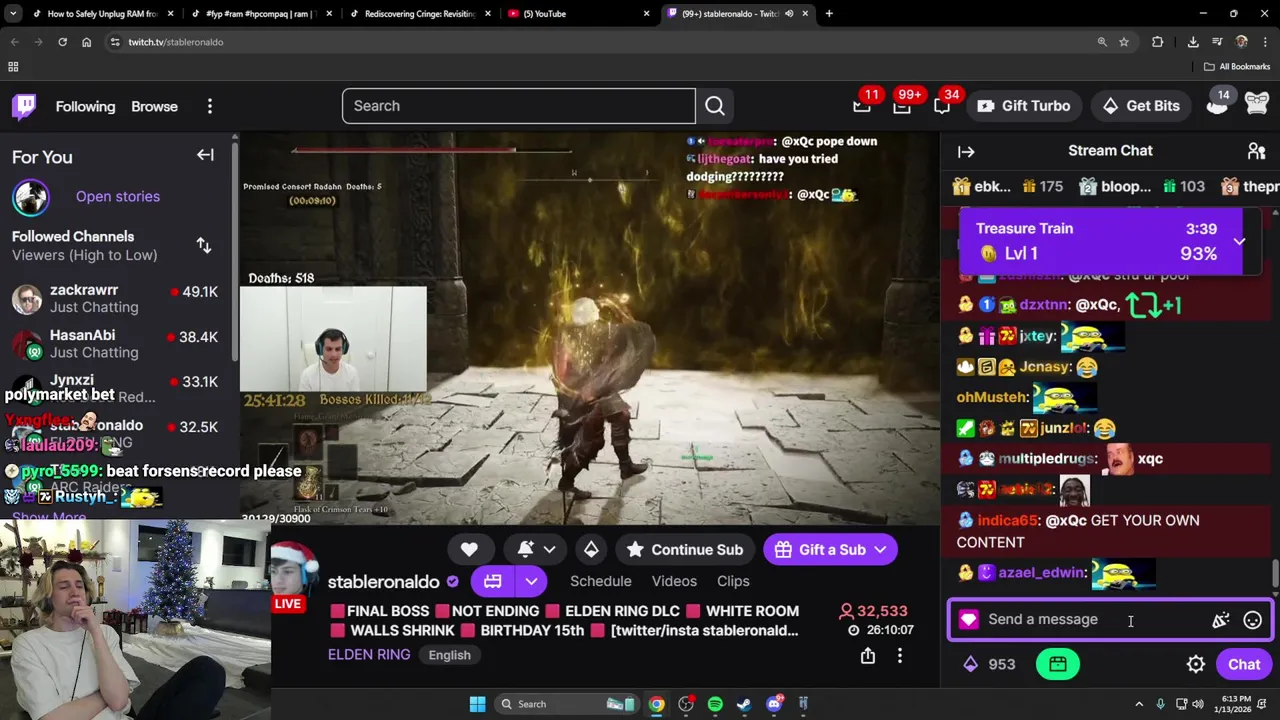Open Prime loot crown icon with 11 badge

point(862,106)
